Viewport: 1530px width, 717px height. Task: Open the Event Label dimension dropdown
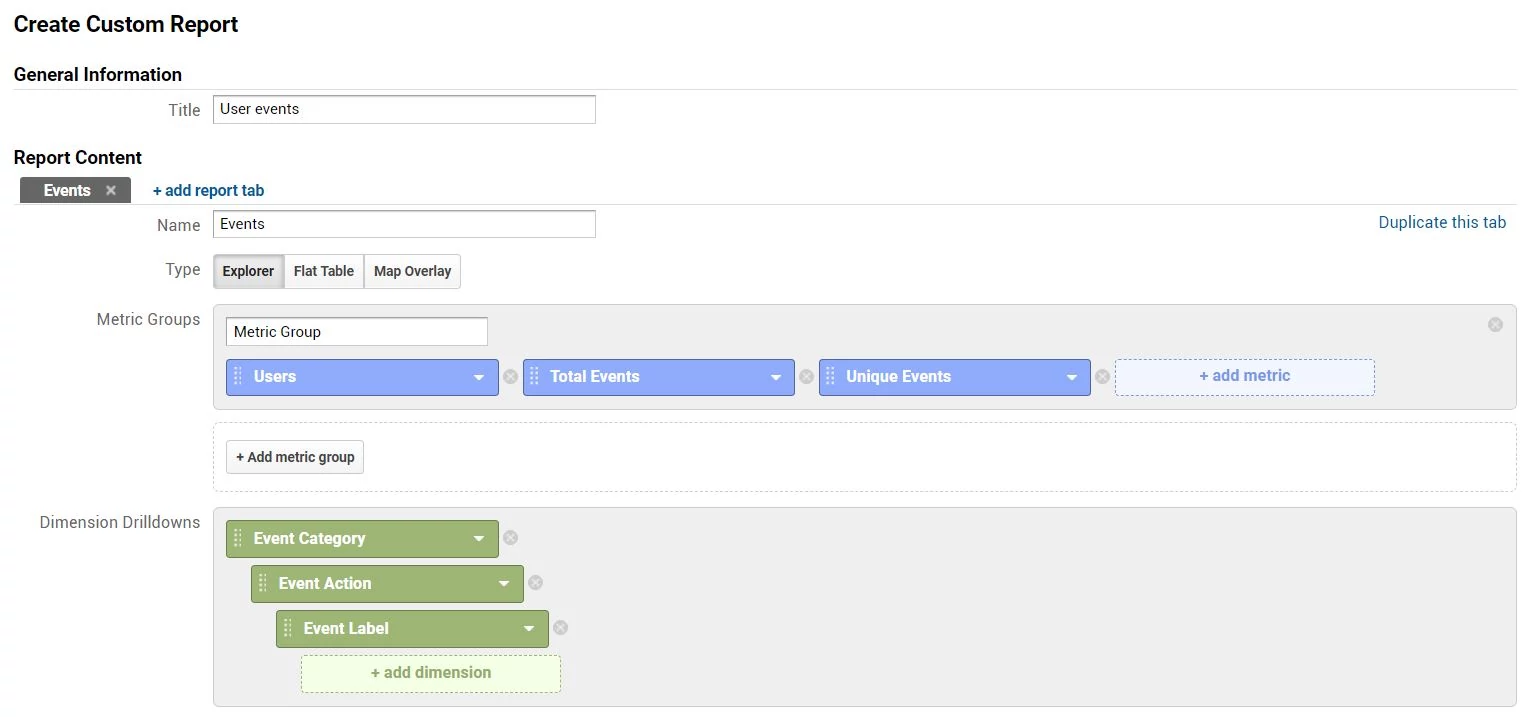point(529,628)
